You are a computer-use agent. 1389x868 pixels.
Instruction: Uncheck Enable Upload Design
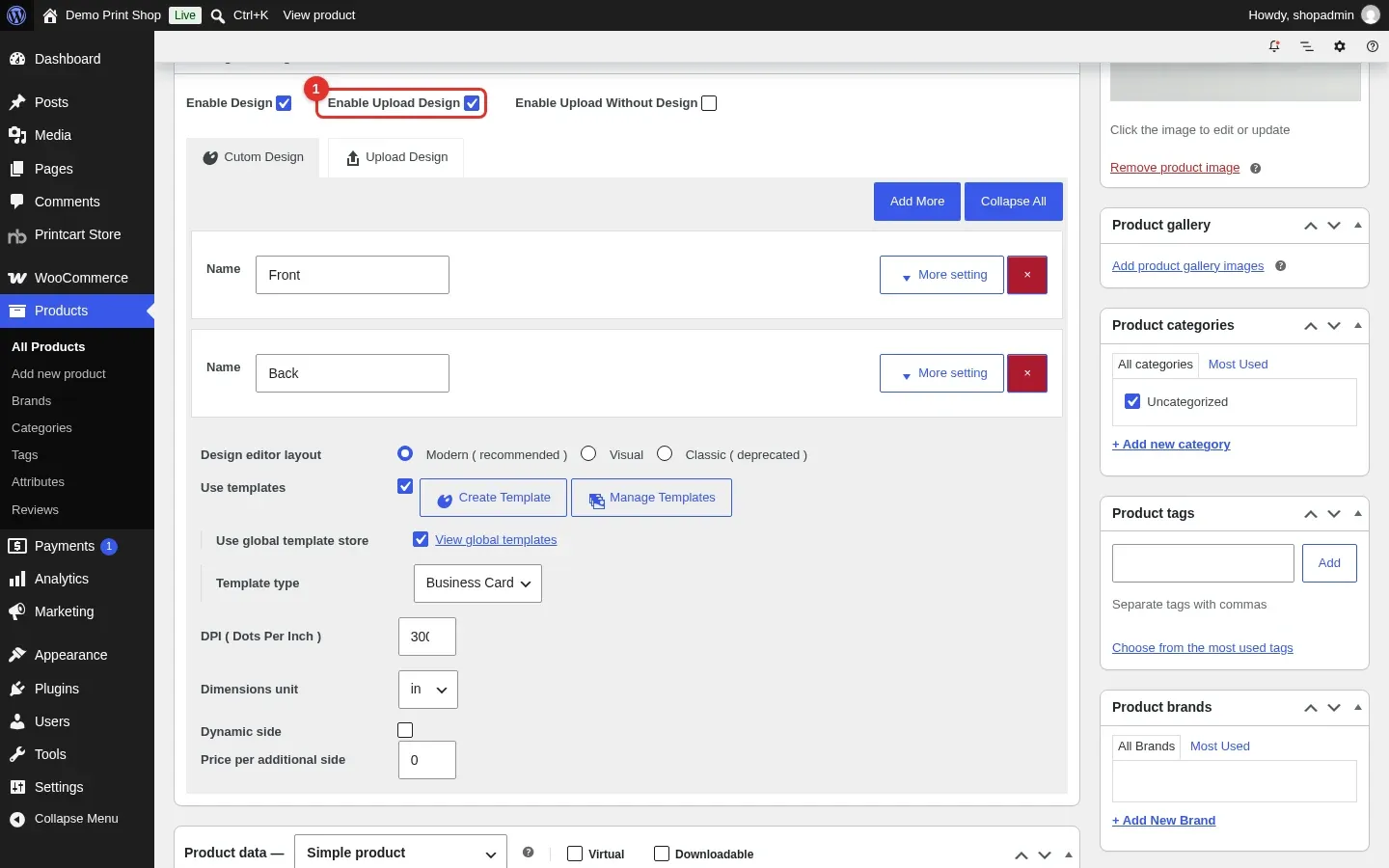(472, 103)
